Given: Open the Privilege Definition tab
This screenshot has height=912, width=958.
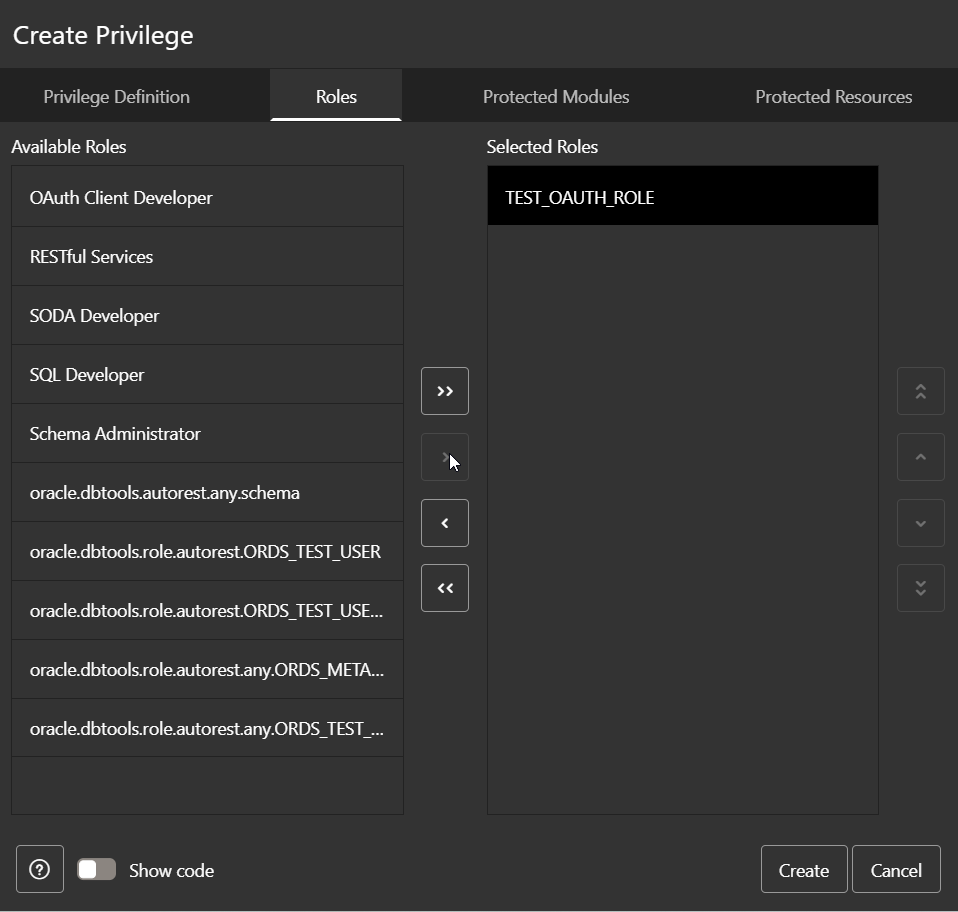Looking at the screenshot, I should pyautogui.click(x=116, y=95).
